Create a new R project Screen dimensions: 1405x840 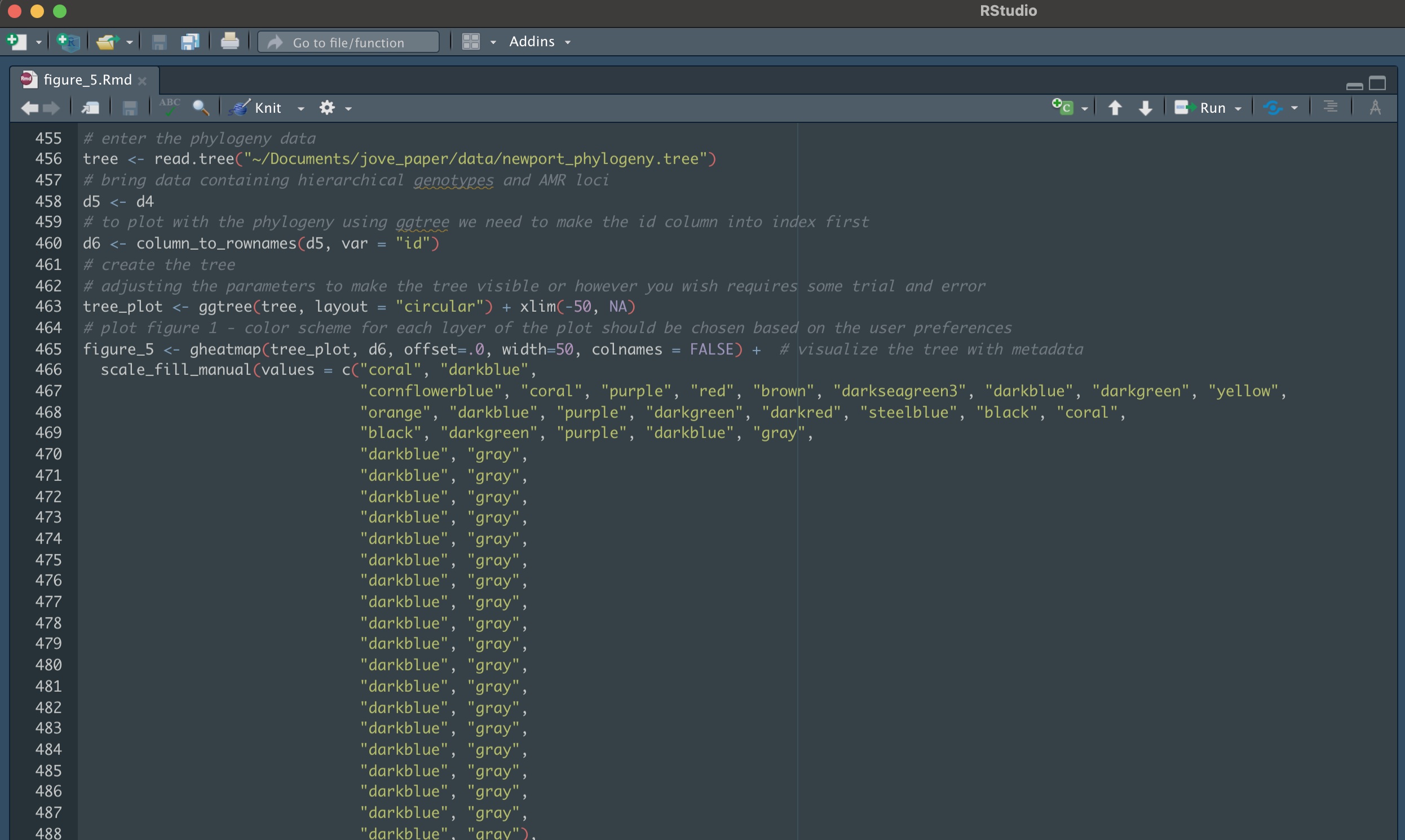point(68,42)
